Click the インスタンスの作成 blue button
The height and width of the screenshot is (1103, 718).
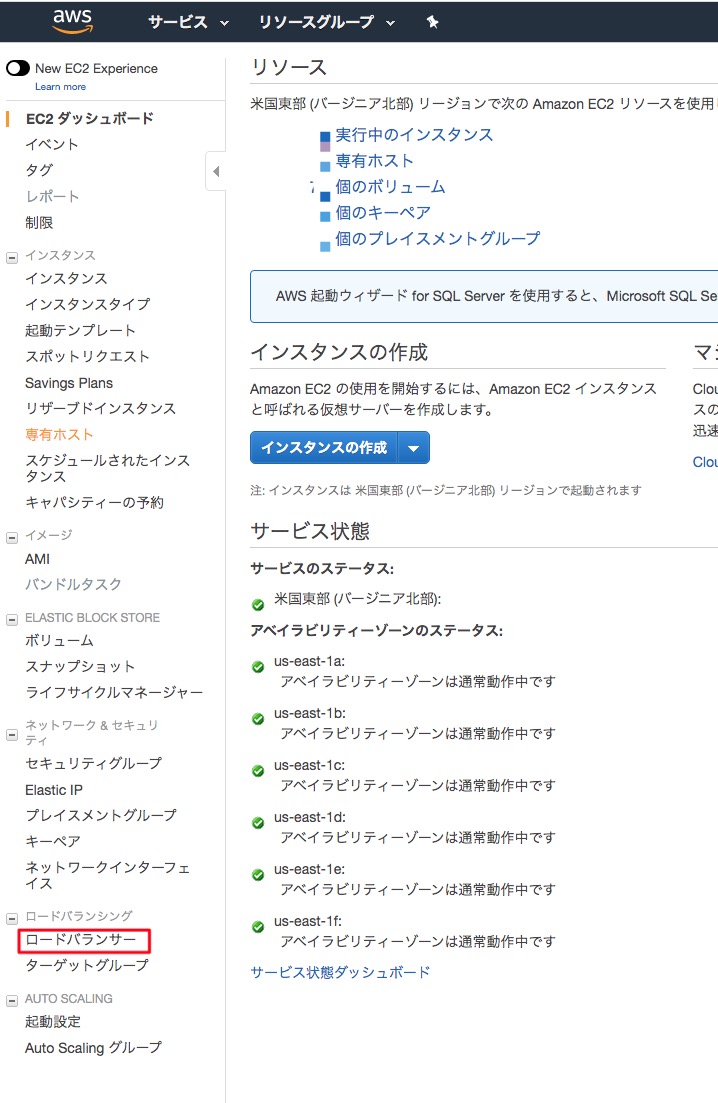324,447
